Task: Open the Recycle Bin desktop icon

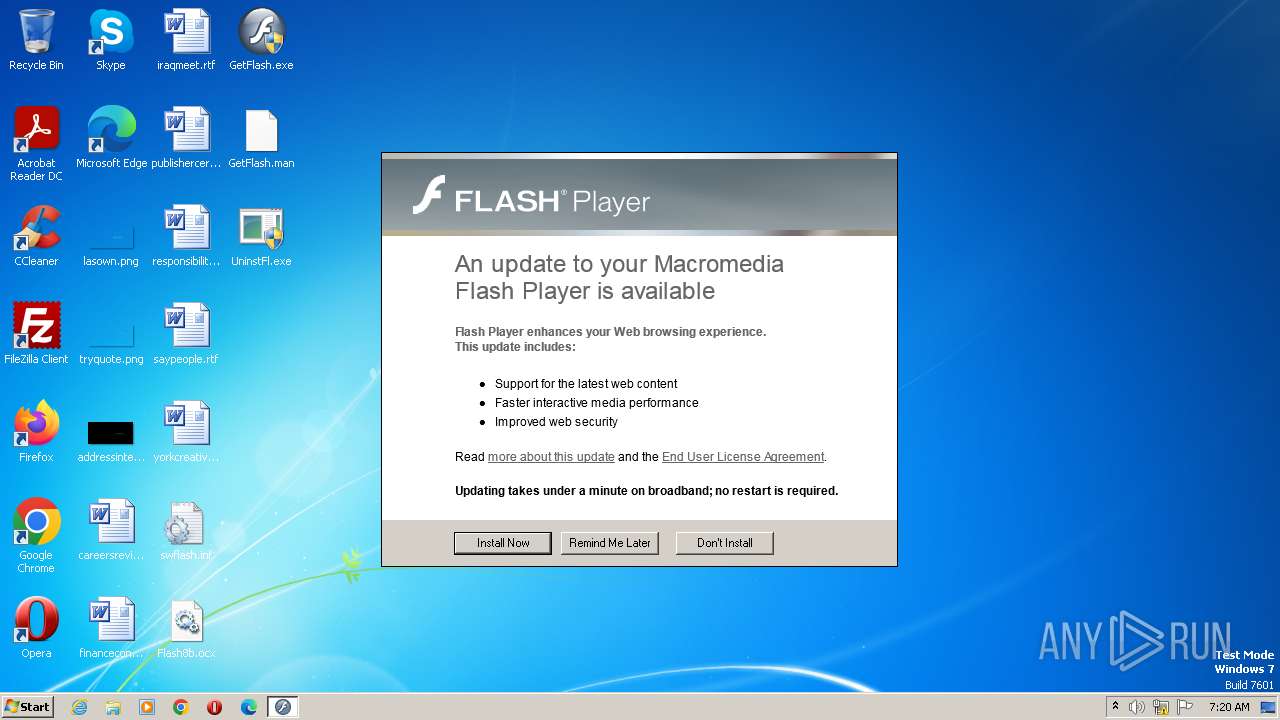Action: pyautogui.click(x=36, y=40)
